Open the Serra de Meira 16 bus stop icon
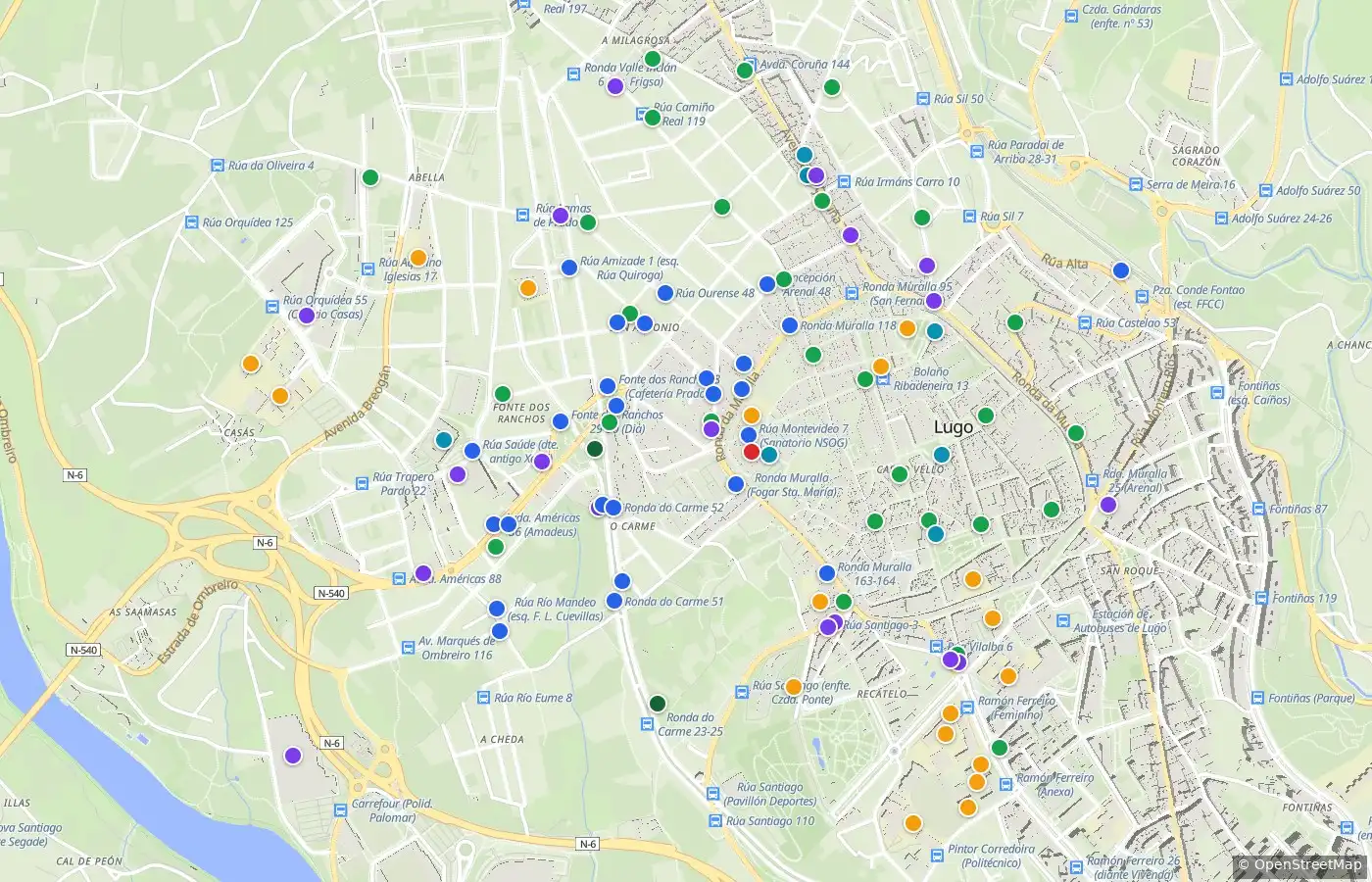 point(1136,184)
